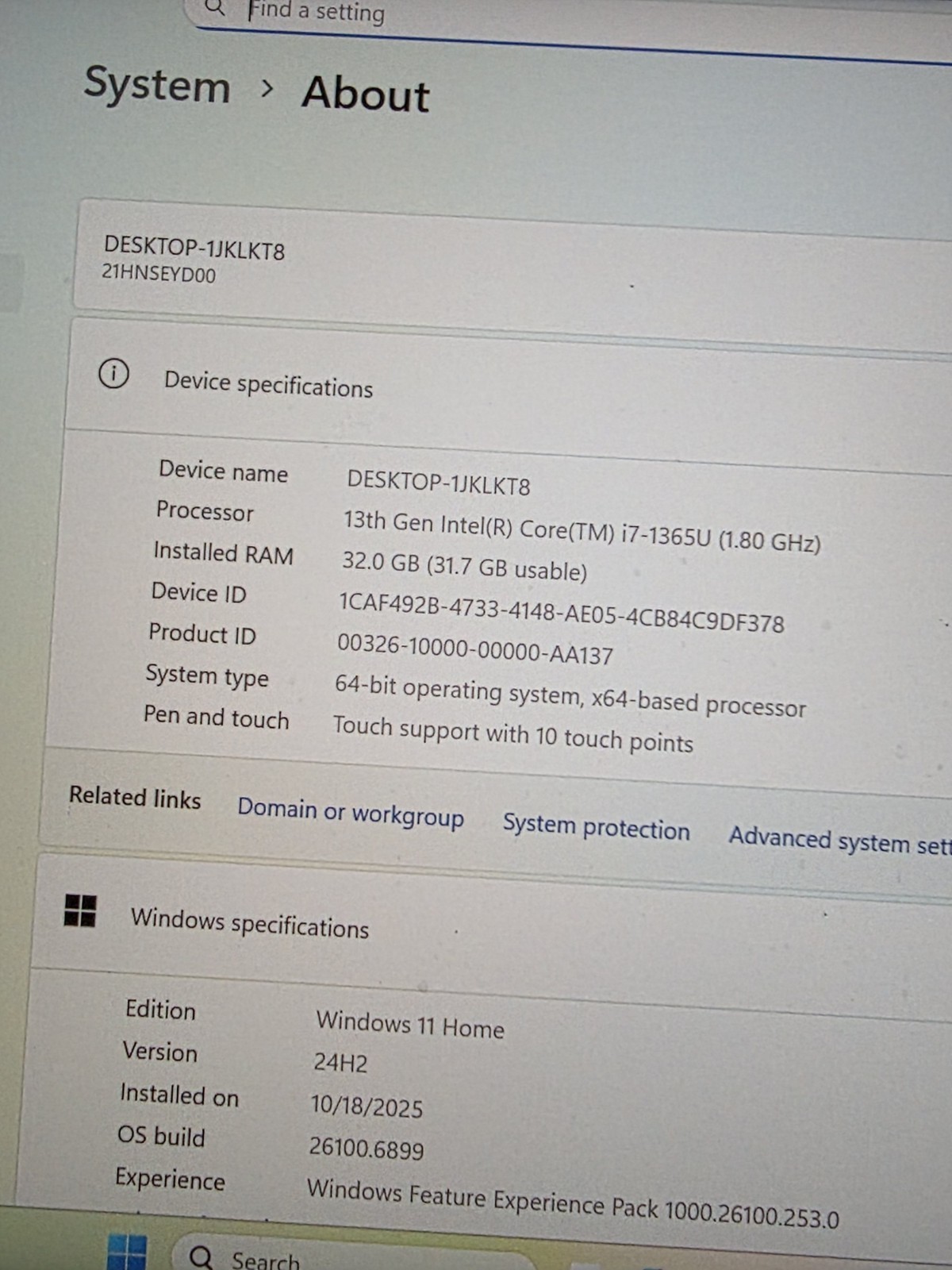Screen dimensions: 952x1270
Task: Click the Installed RAM label
Action: coord(223,552)
